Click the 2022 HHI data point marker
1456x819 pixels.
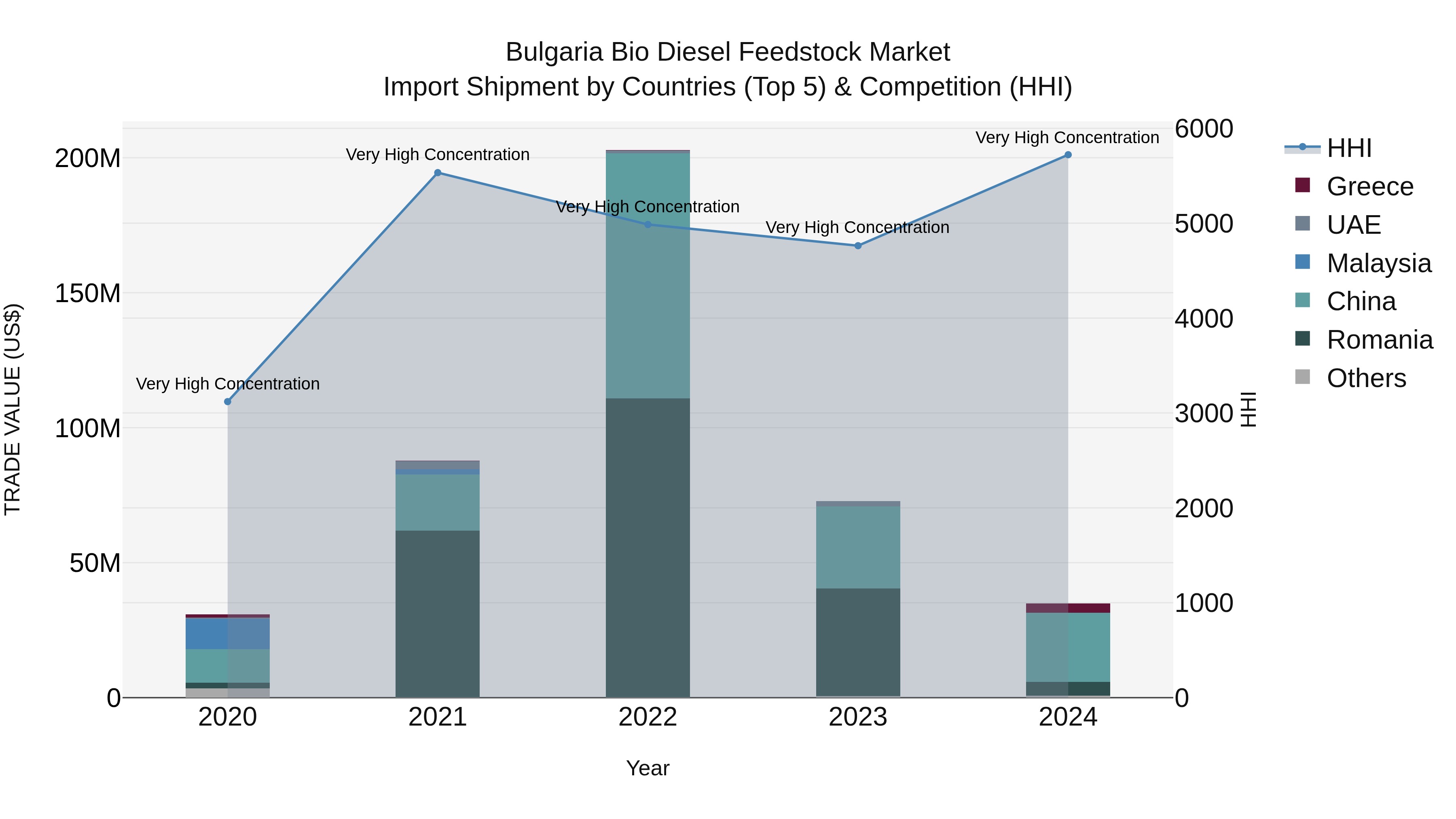[648, 224]
